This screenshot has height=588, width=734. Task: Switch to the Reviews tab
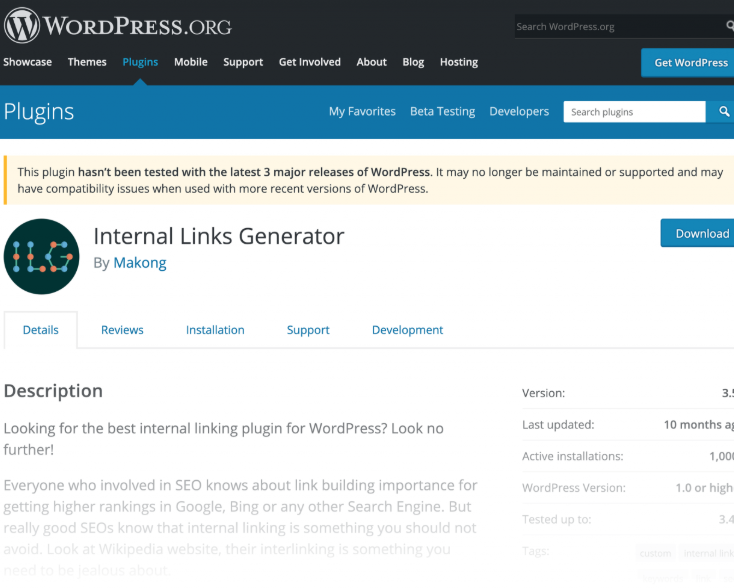[x=122, y=330]
